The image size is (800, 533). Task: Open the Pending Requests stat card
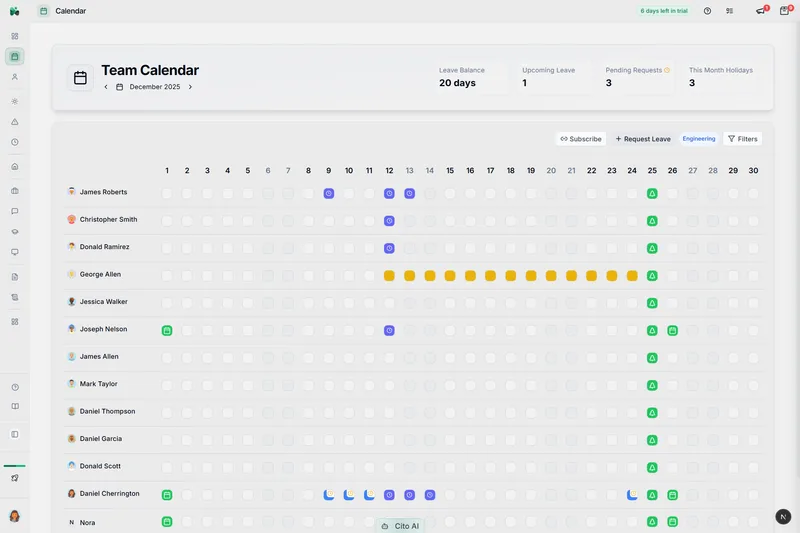pyautogui.click(x=637, y=77)
